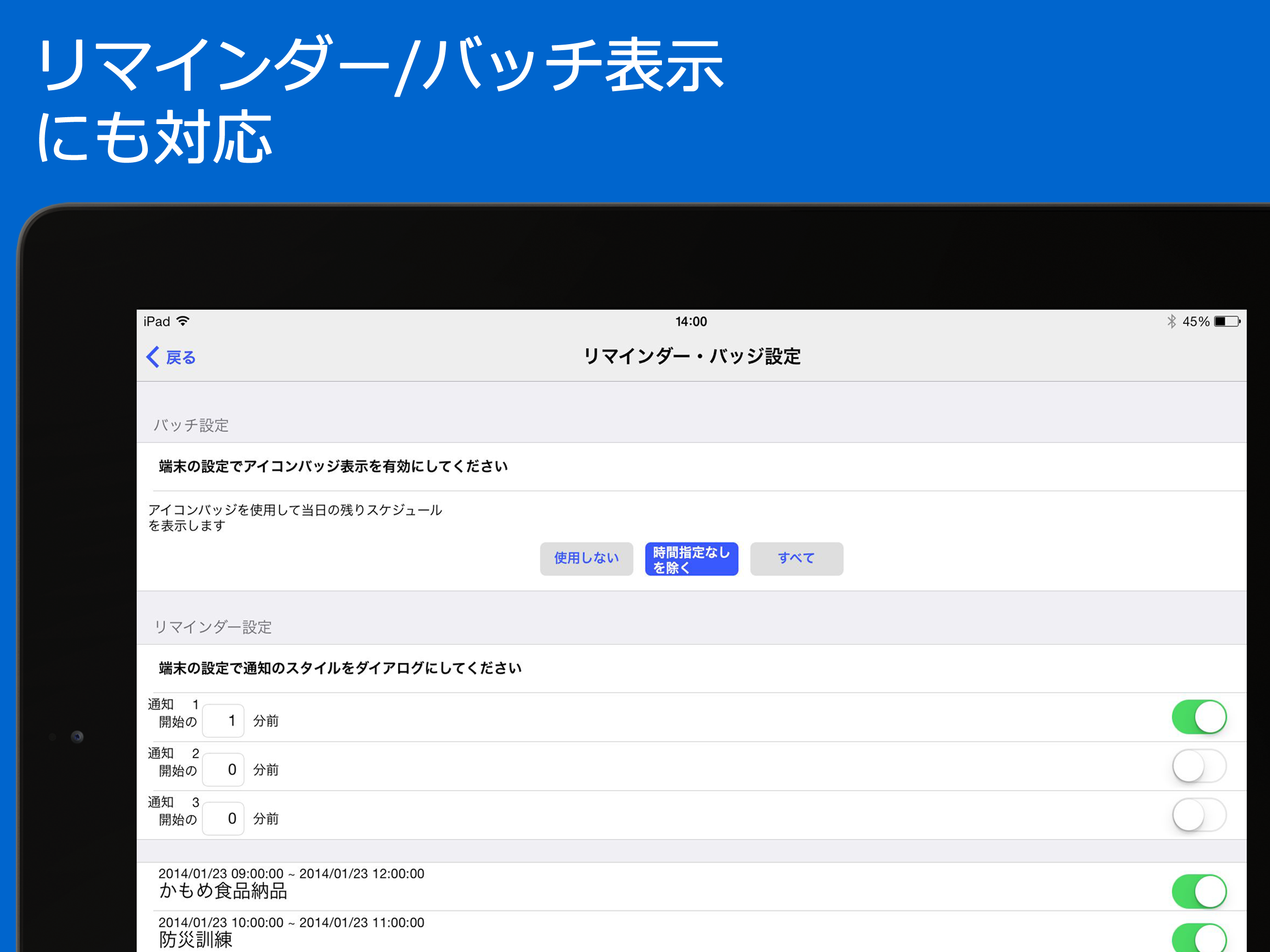The image size is (1270, 952).
Task: Tap 2014/01/23 10:00:00 time range text
Action: (291, 922)
